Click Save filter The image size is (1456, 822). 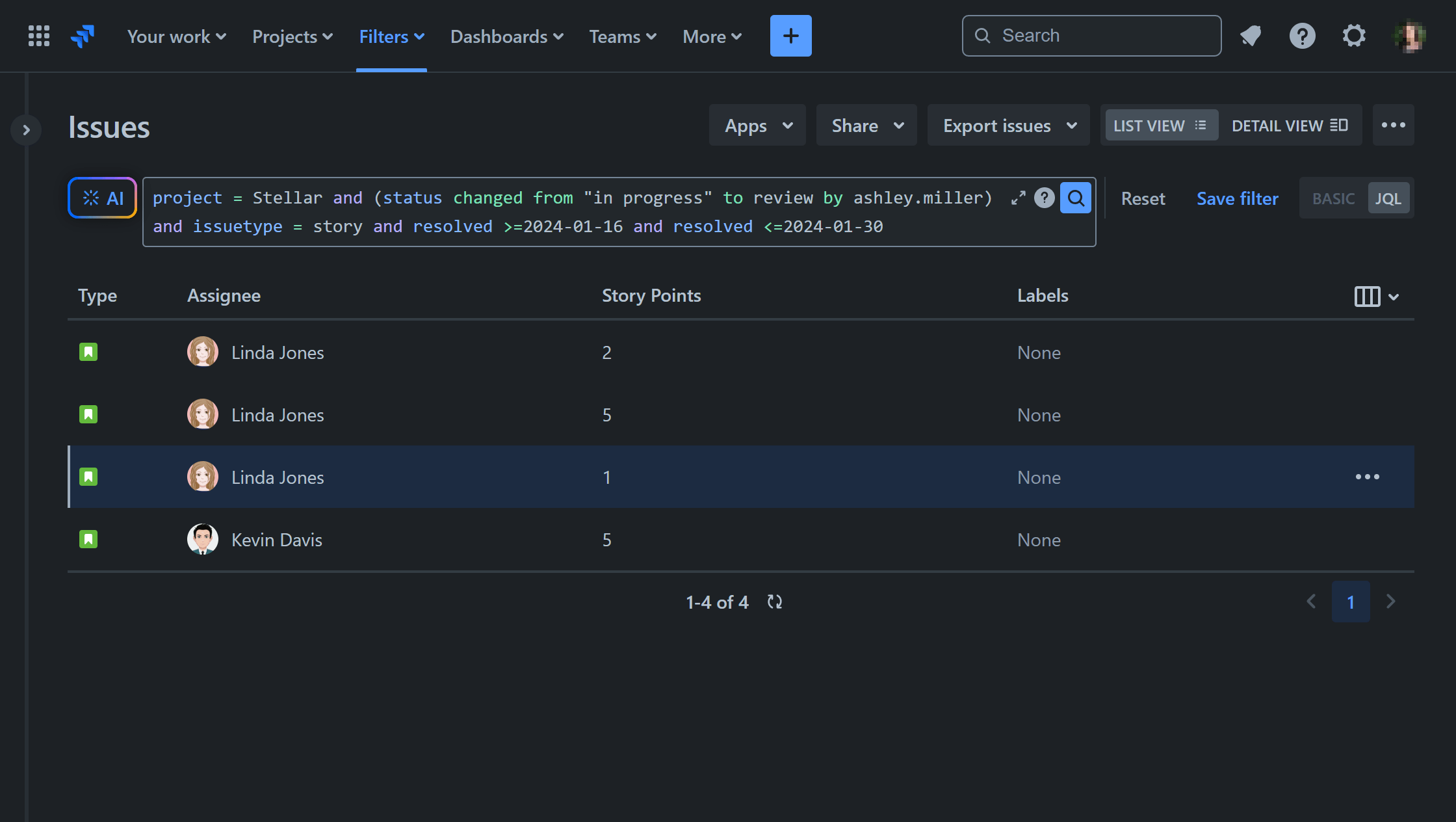click(1236, 198)
